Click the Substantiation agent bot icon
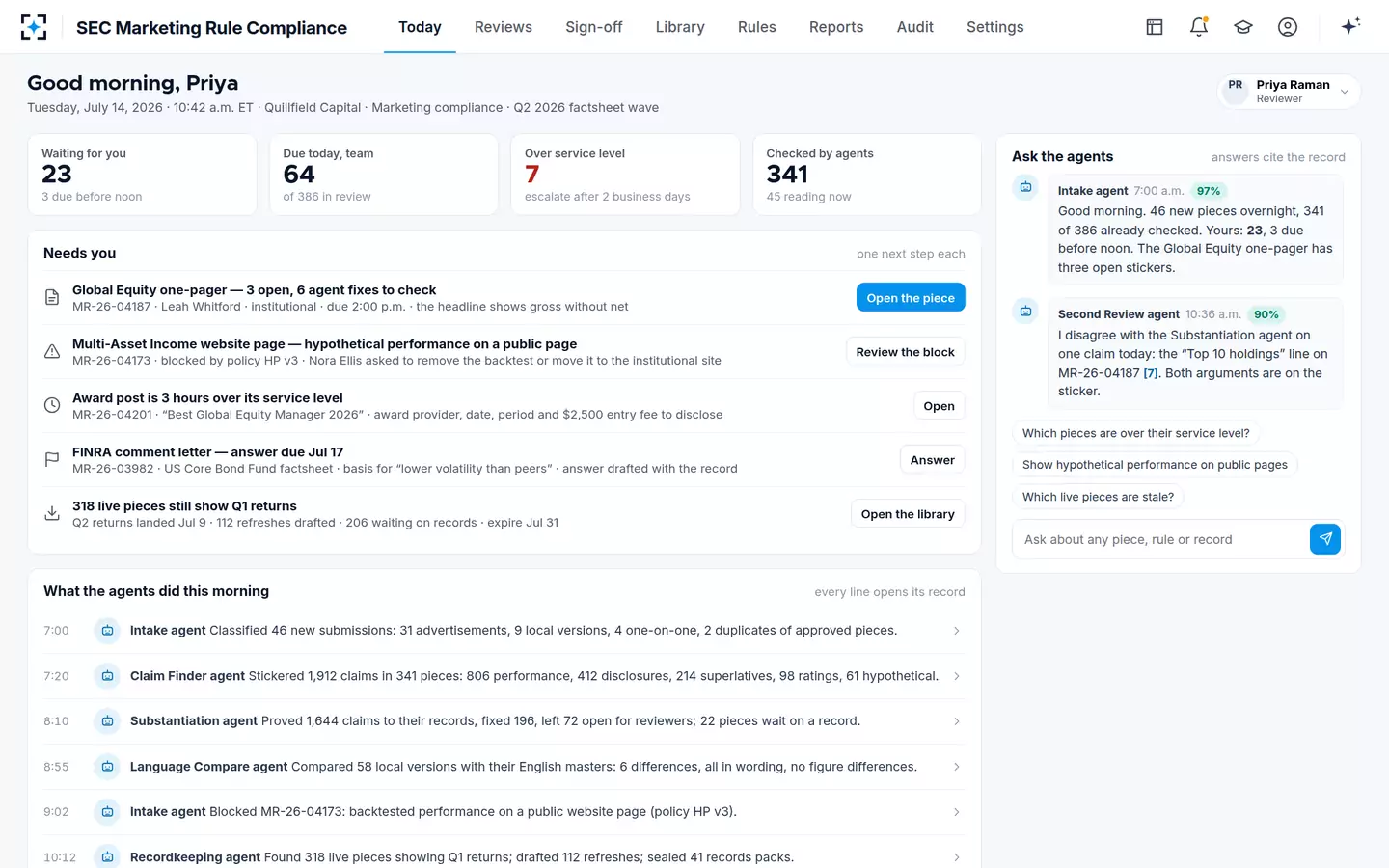Image resolution: width=1389 pixels, height=868 pixels. click(x=108, y=721)
